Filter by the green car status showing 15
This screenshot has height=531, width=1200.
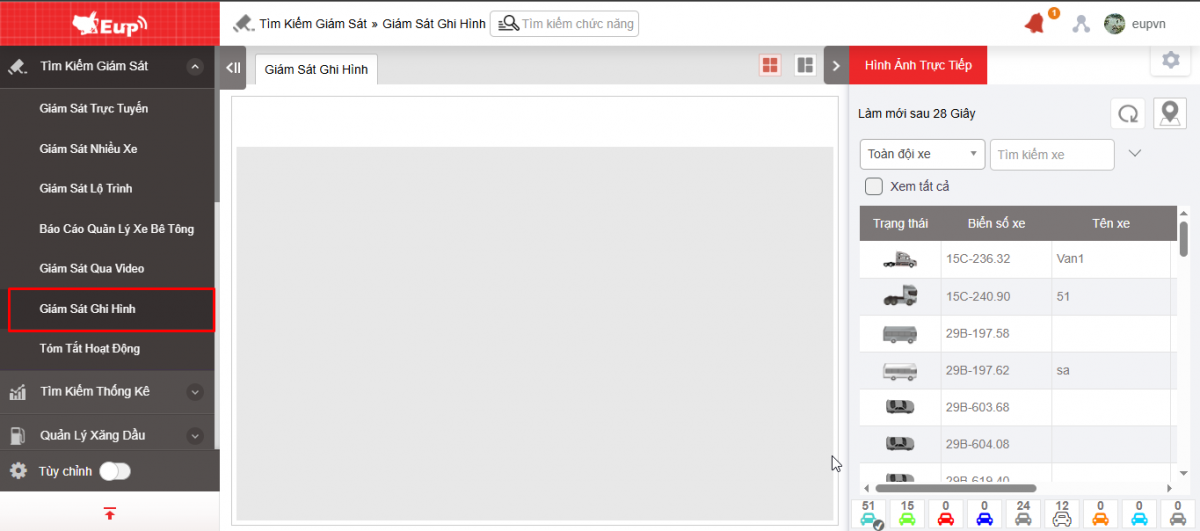click(906, 514)
